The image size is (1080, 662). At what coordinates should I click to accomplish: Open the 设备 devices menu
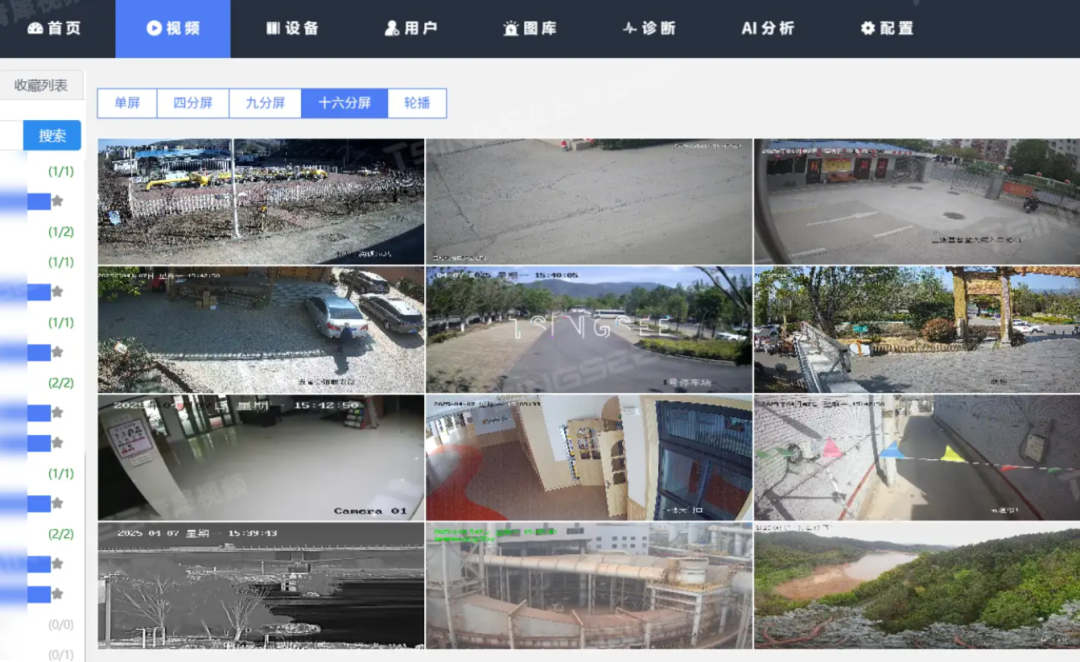(292, 28)
